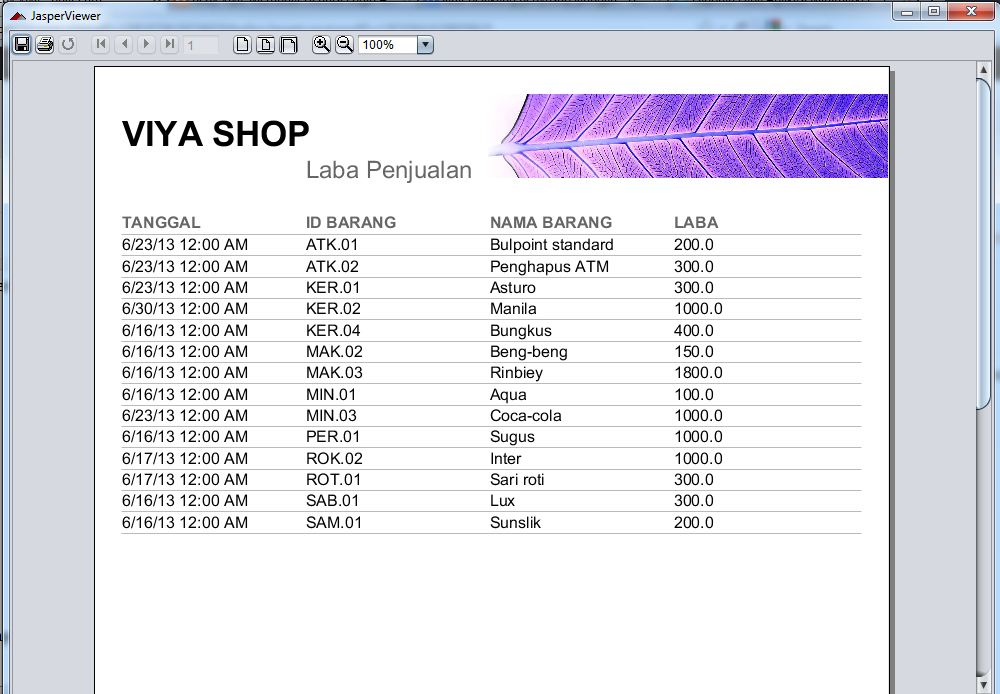Fit the report to page width
The height and width of the screenshot is (694, 1000).
click(x=290, y=44)
